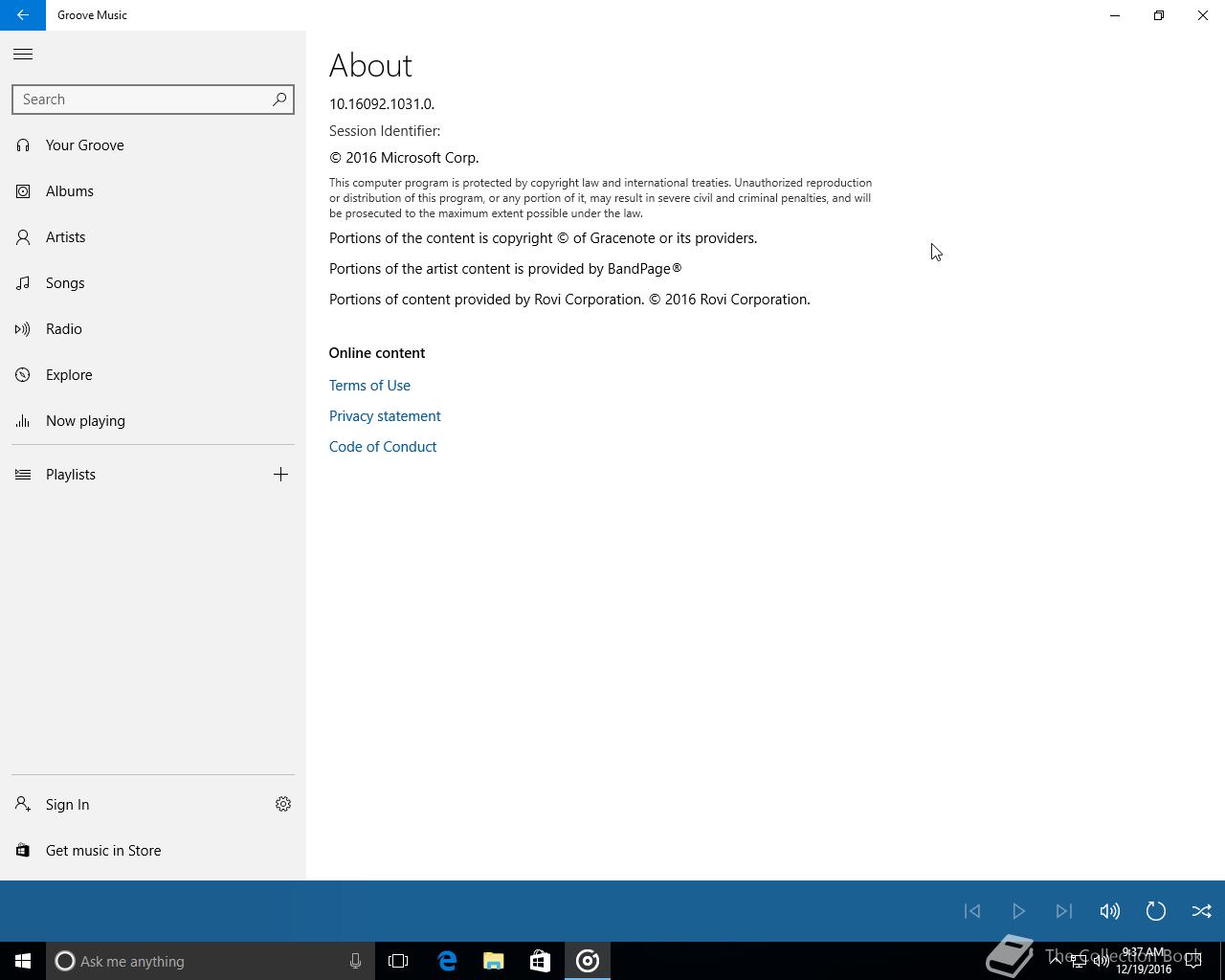This screenshot has height=980, width=1225.
Task: Open the Action Center notifications
Action: coord(1193,961)
